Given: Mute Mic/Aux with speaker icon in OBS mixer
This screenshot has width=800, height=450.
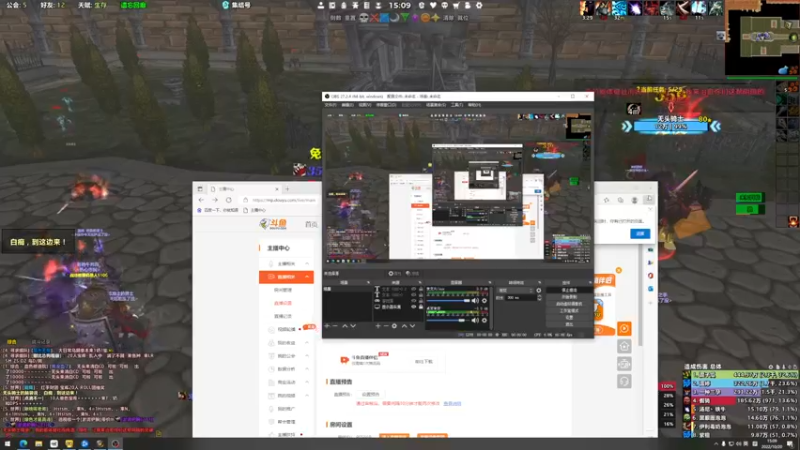Looking at the screenshot, I should tap(475, 301).
